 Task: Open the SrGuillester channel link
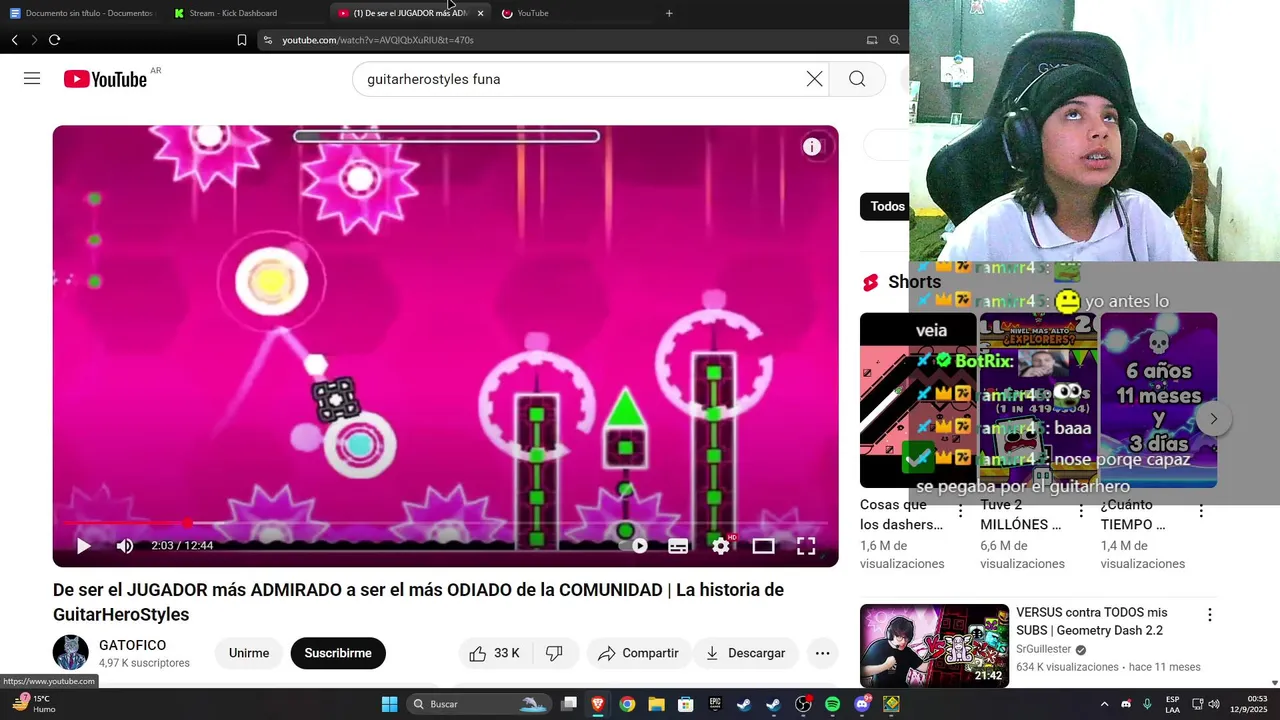pyautogui.click(x=1044, y=649)
